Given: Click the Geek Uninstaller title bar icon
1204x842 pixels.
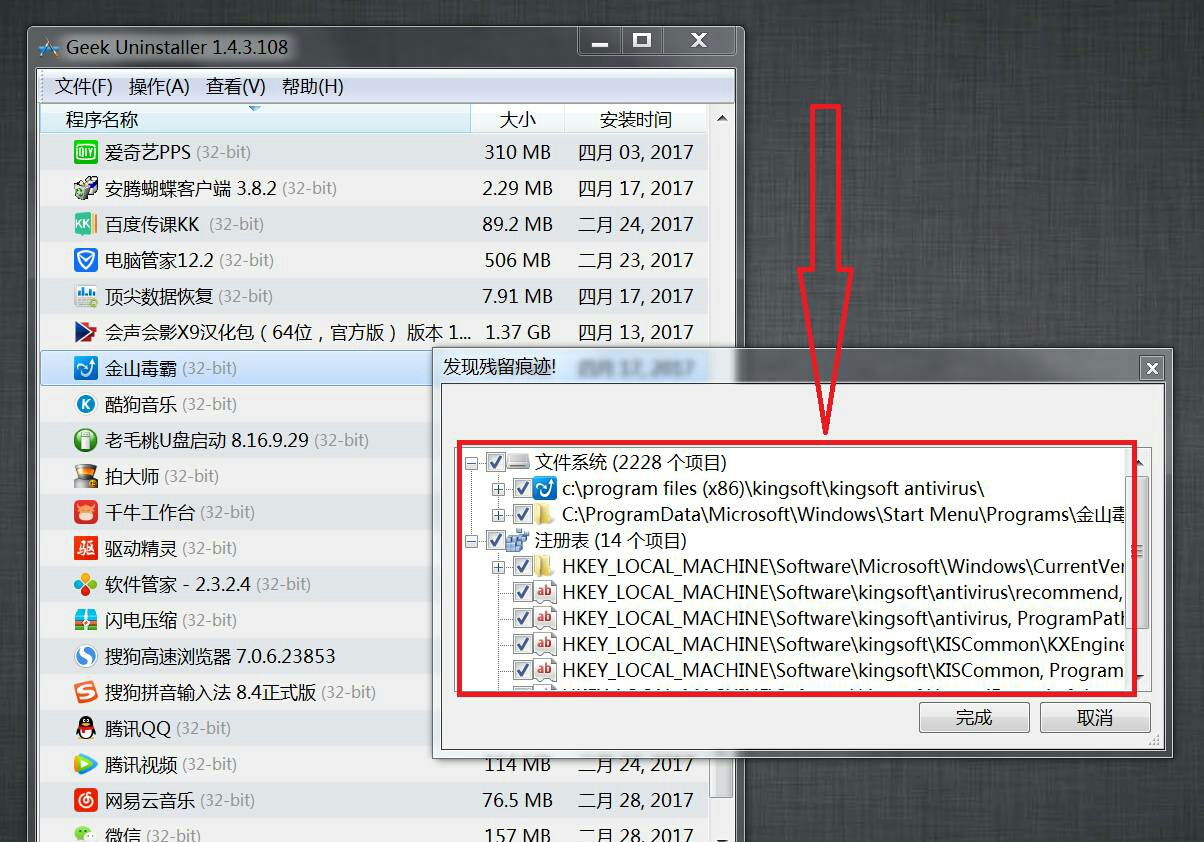Looking at the screenshot, I should pyautogui.click(x=49, y=47).
